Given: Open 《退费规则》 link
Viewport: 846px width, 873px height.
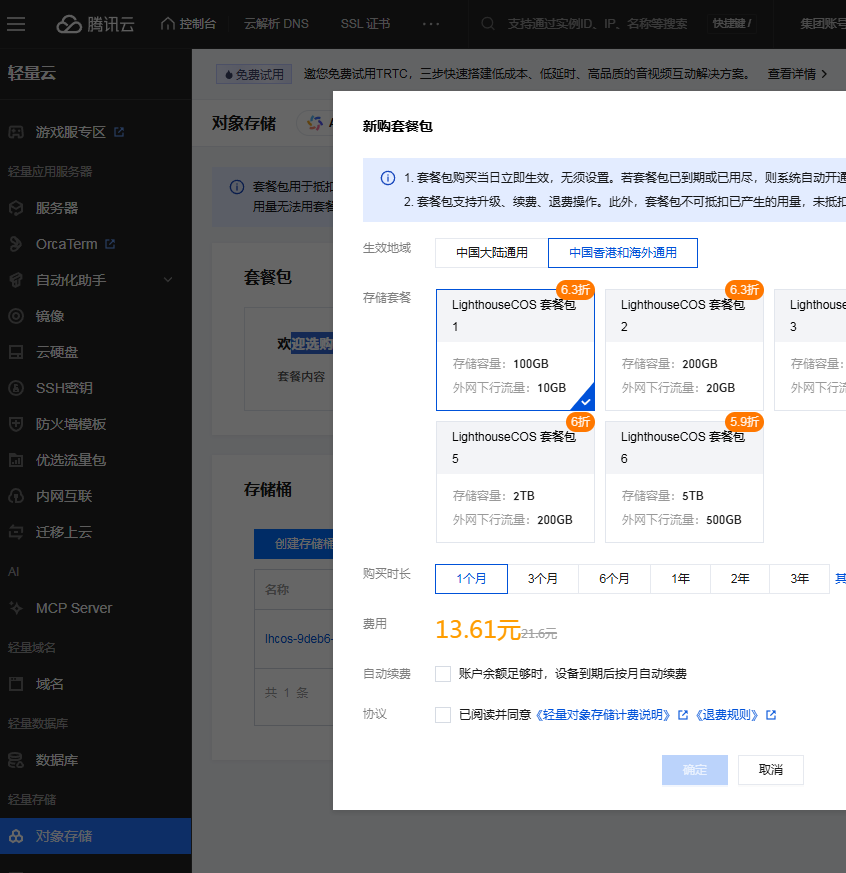Looking at the screenshot, I should point(727,715).
